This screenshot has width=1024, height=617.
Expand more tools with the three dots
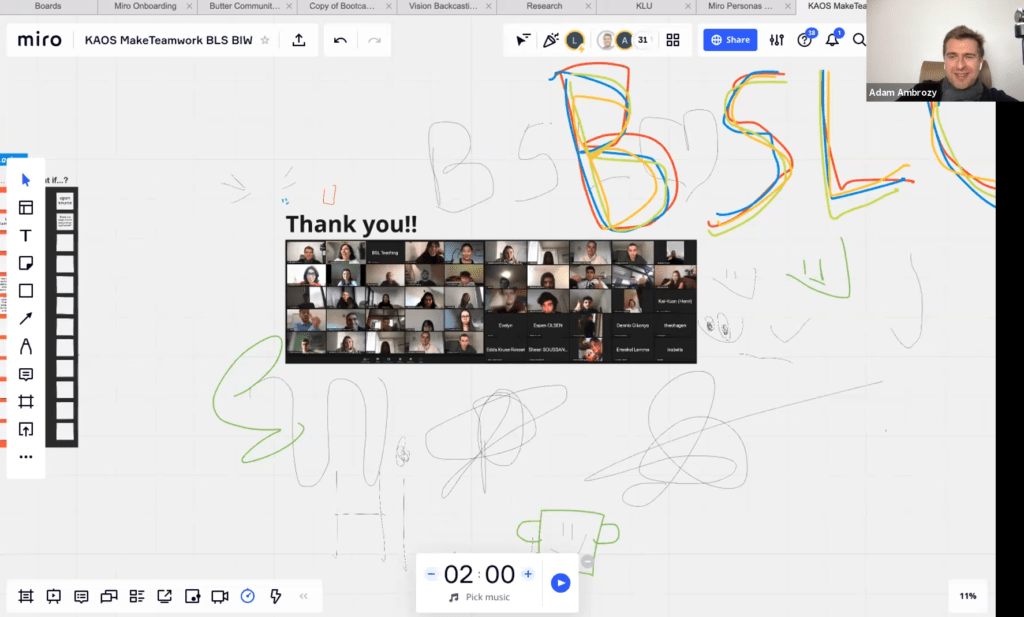point(26,457)
